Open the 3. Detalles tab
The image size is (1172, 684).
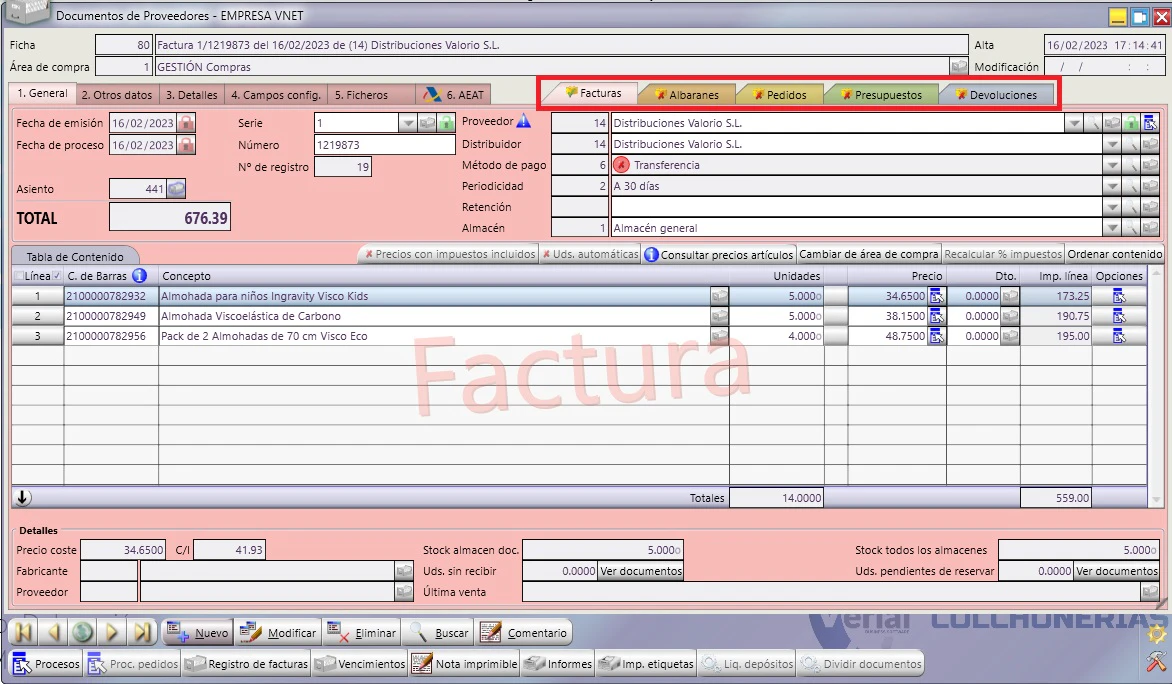[x=191, y=95]
